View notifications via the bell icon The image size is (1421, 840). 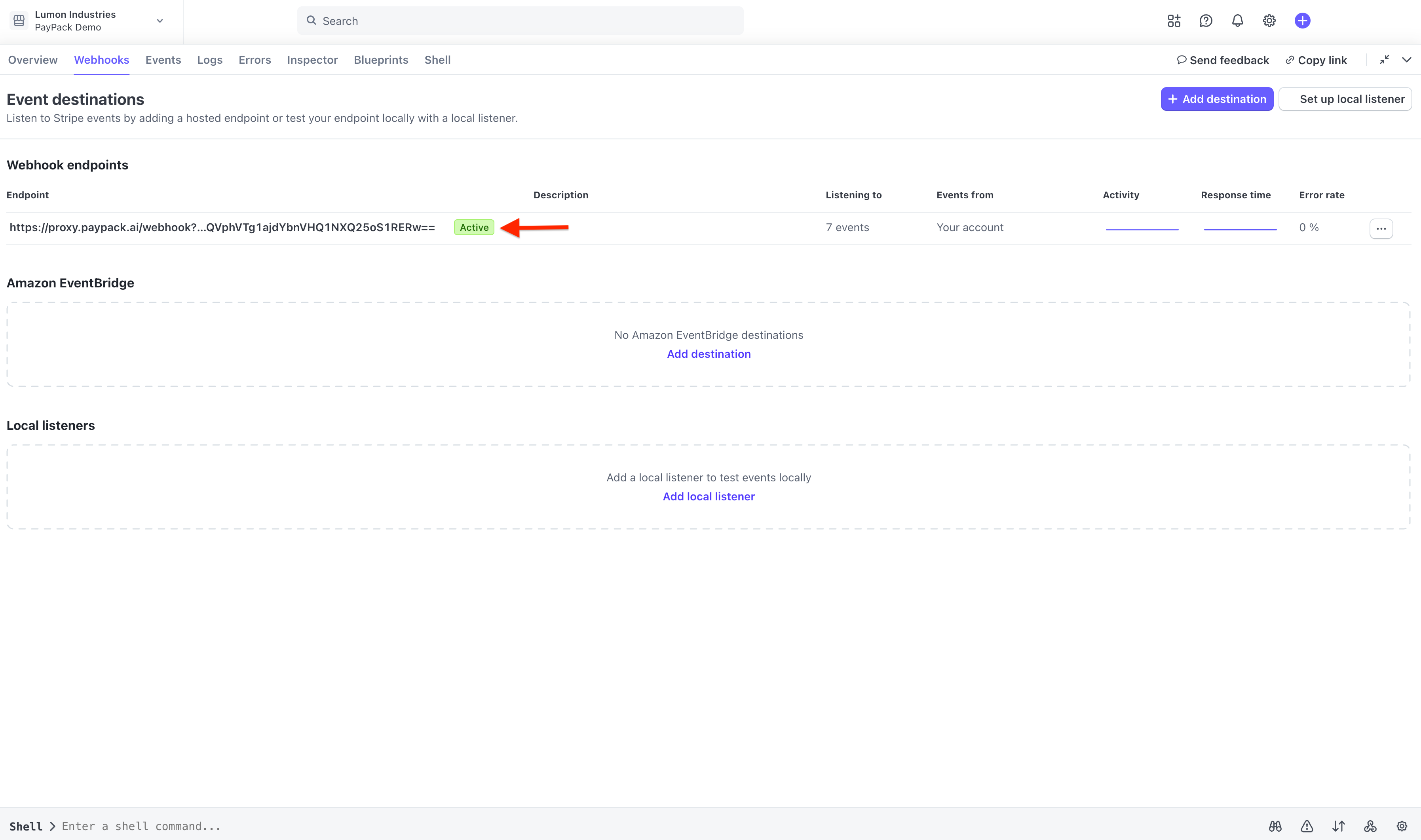point(1237,20)
